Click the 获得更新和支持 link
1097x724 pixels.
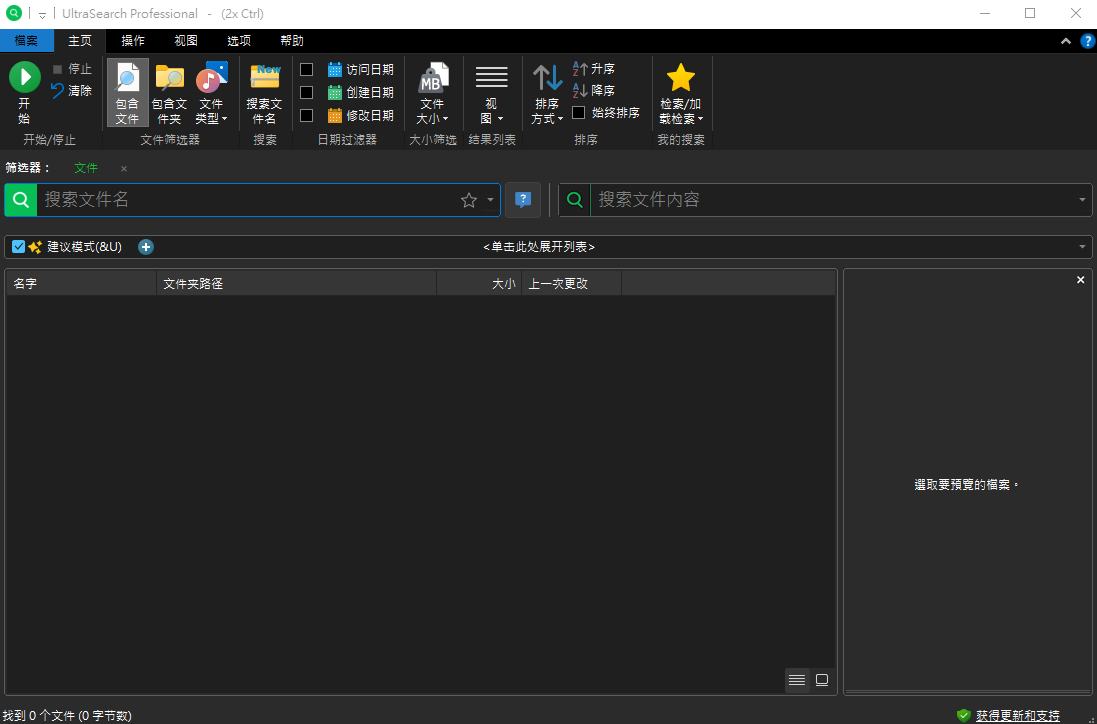coord(1017,716)
